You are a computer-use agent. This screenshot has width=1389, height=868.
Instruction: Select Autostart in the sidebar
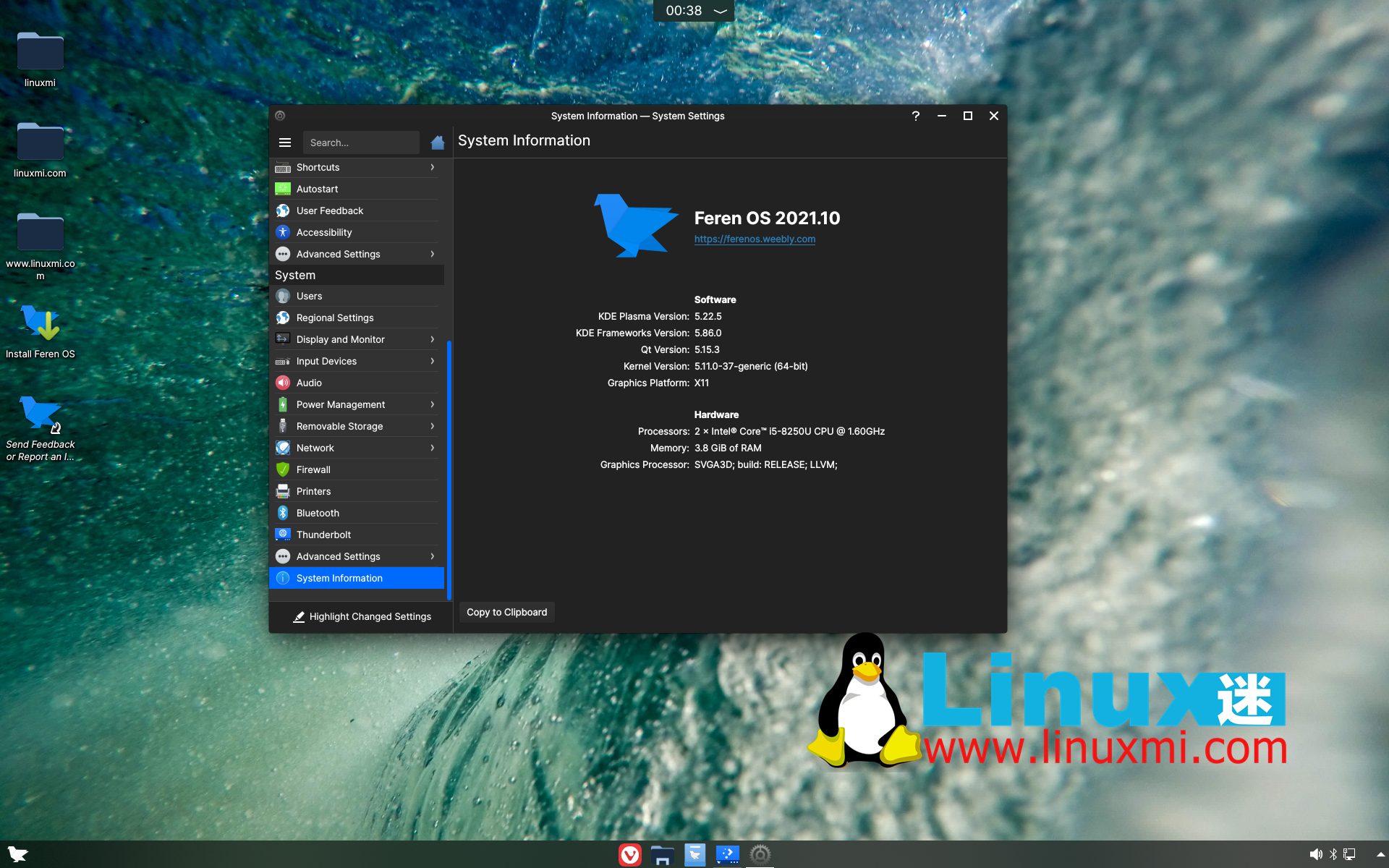357,189
